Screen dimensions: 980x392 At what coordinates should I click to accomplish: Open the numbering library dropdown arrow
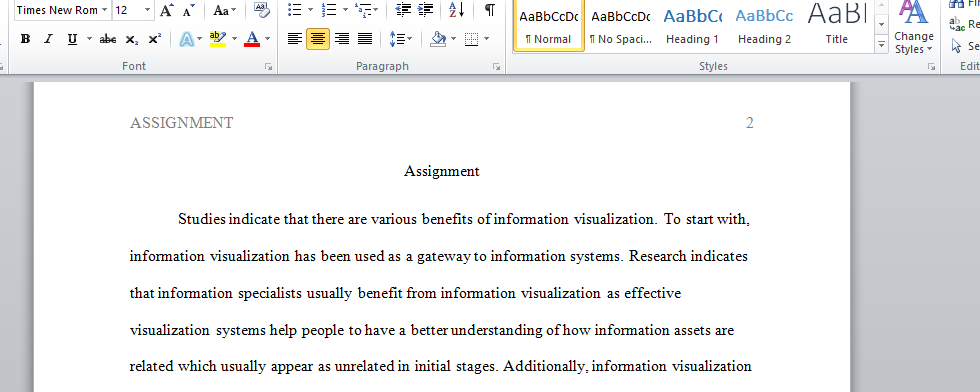345,10
